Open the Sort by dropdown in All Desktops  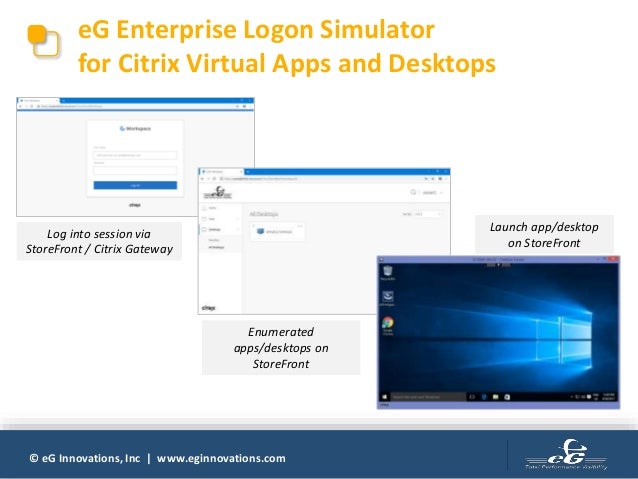(428, 214)
